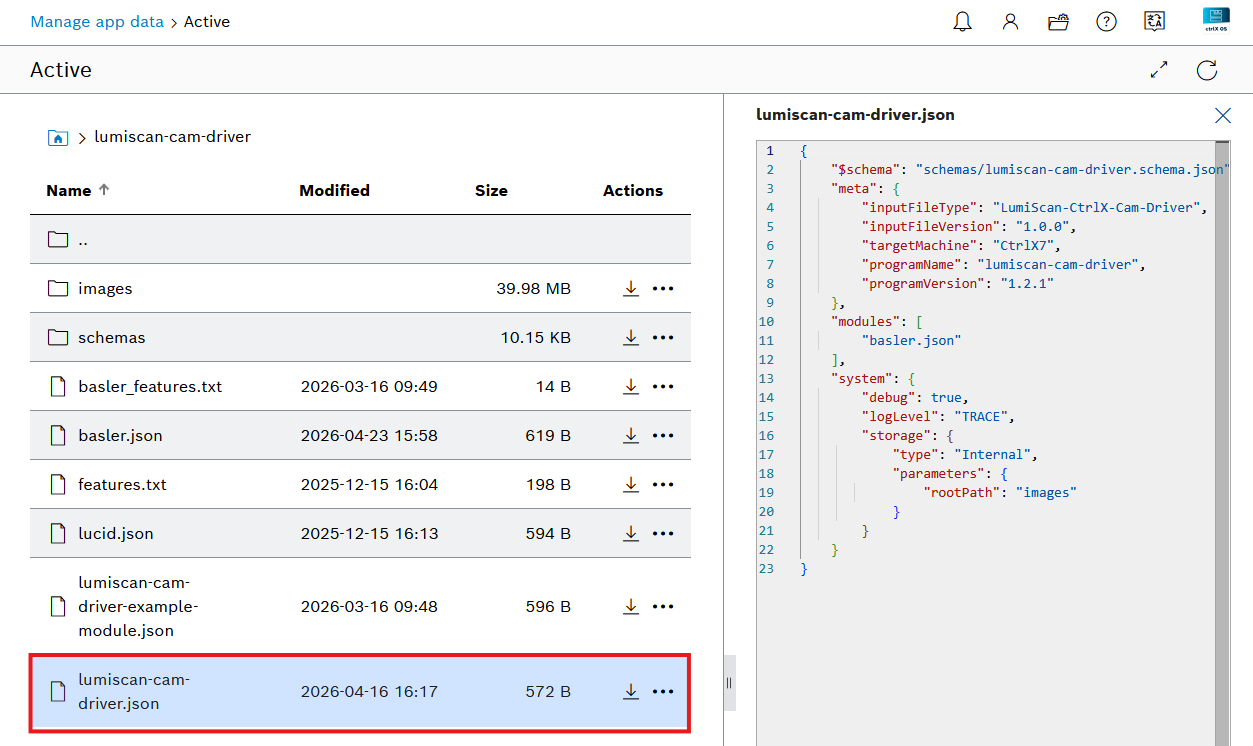Sort the list by Modified column
This screenshot has height=746, width=1253.
click(x=334, y=190)
